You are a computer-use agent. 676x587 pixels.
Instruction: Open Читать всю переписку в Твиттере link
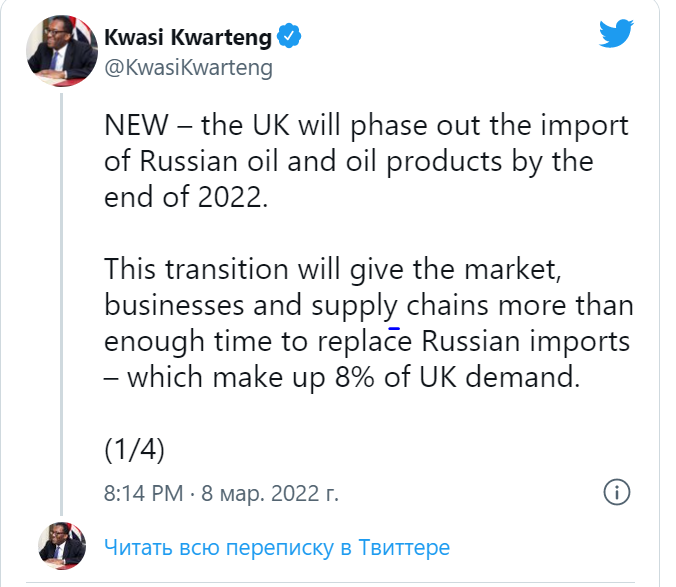277,547
